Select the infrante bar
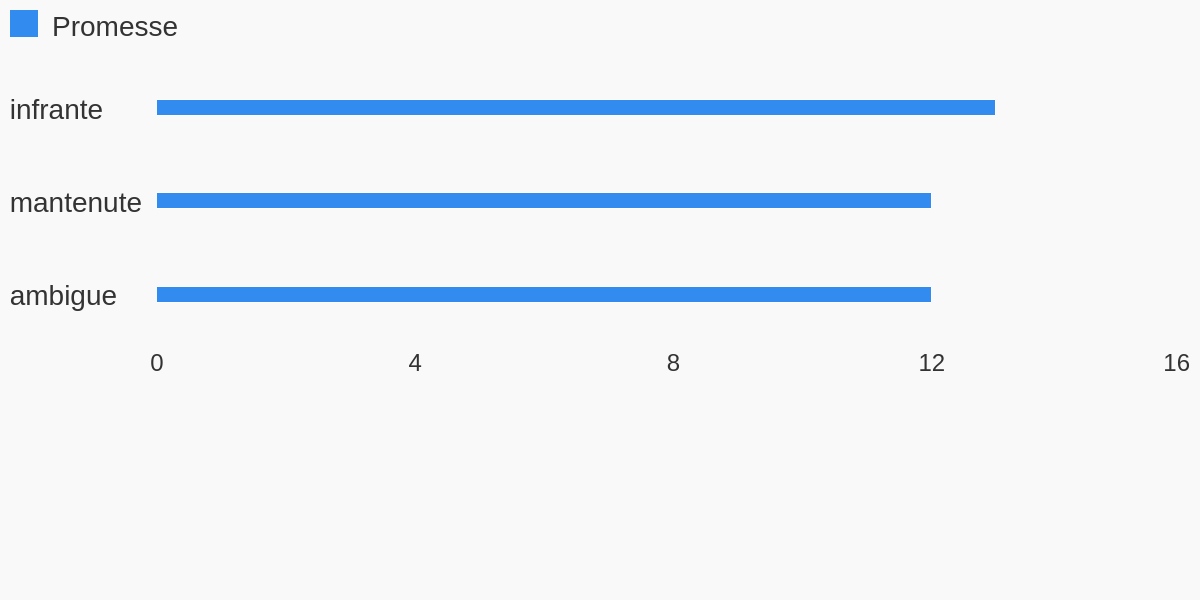Screen dimensions: 1200x600 576,107
